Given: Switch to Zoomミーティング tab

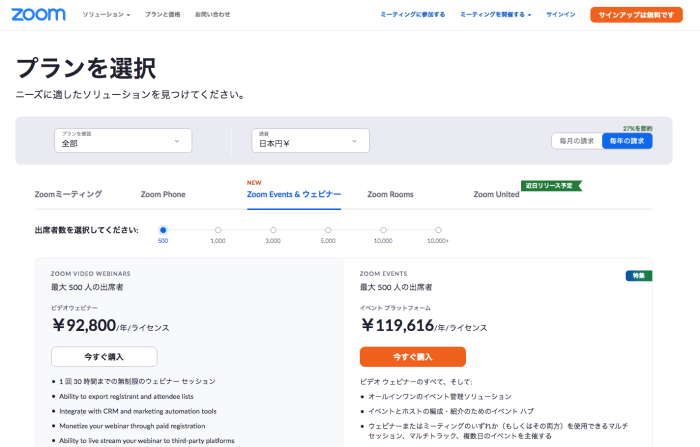Looking at the screenshot, I should point(68,194).
